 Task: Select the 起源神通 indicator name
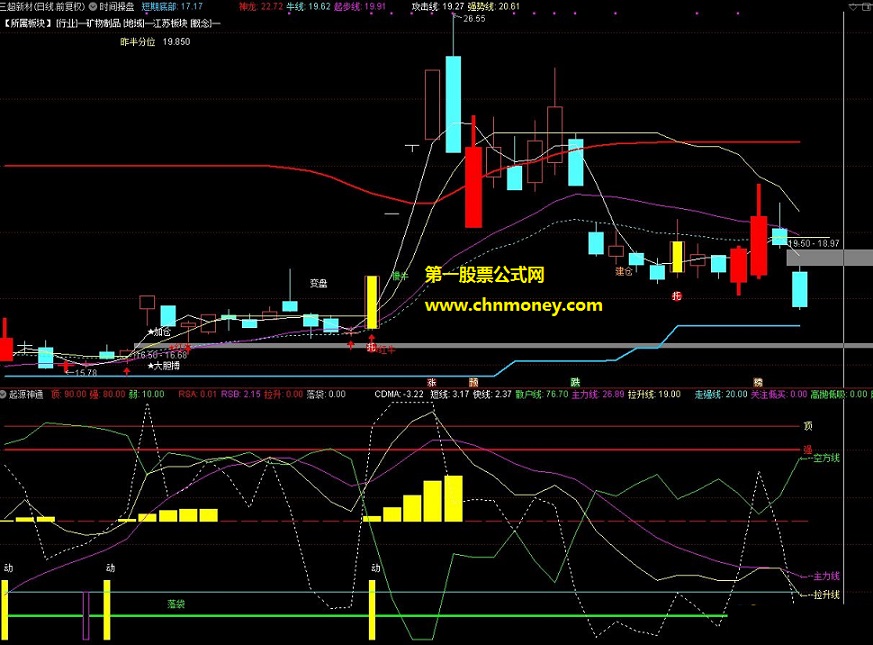click(x=26, y=394)
